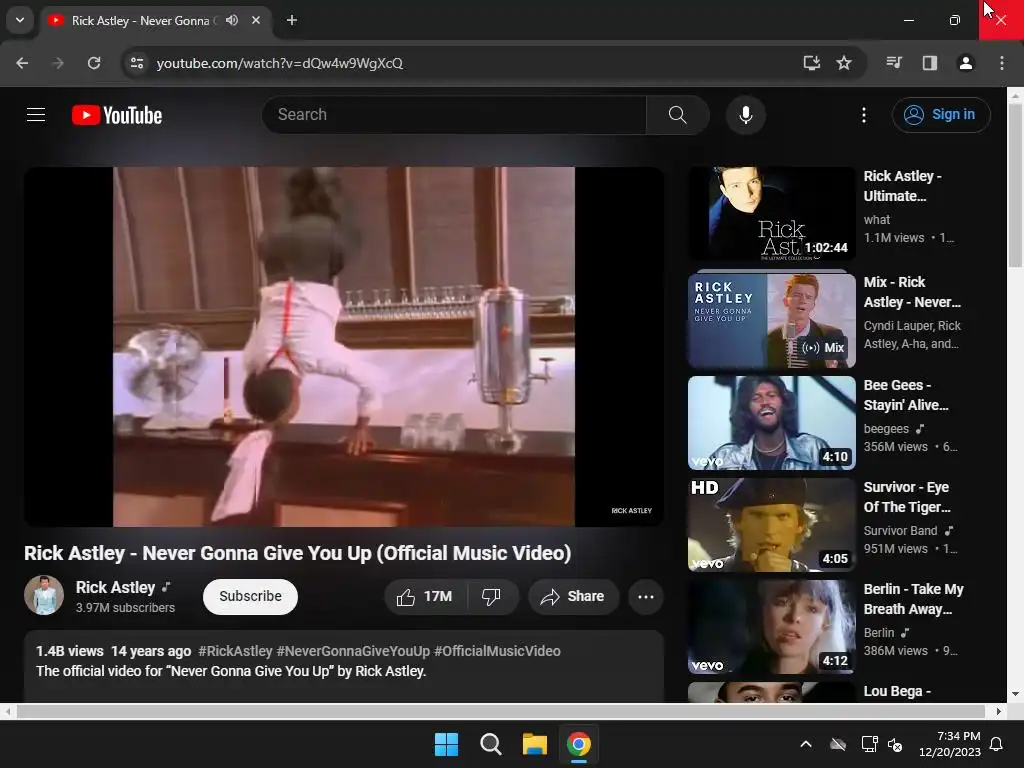The width and height of the screenshot is (1024, 768).
Task: Open Survivor Eye Of The Tiger thumbnail
Action: (x=771, y=524)
